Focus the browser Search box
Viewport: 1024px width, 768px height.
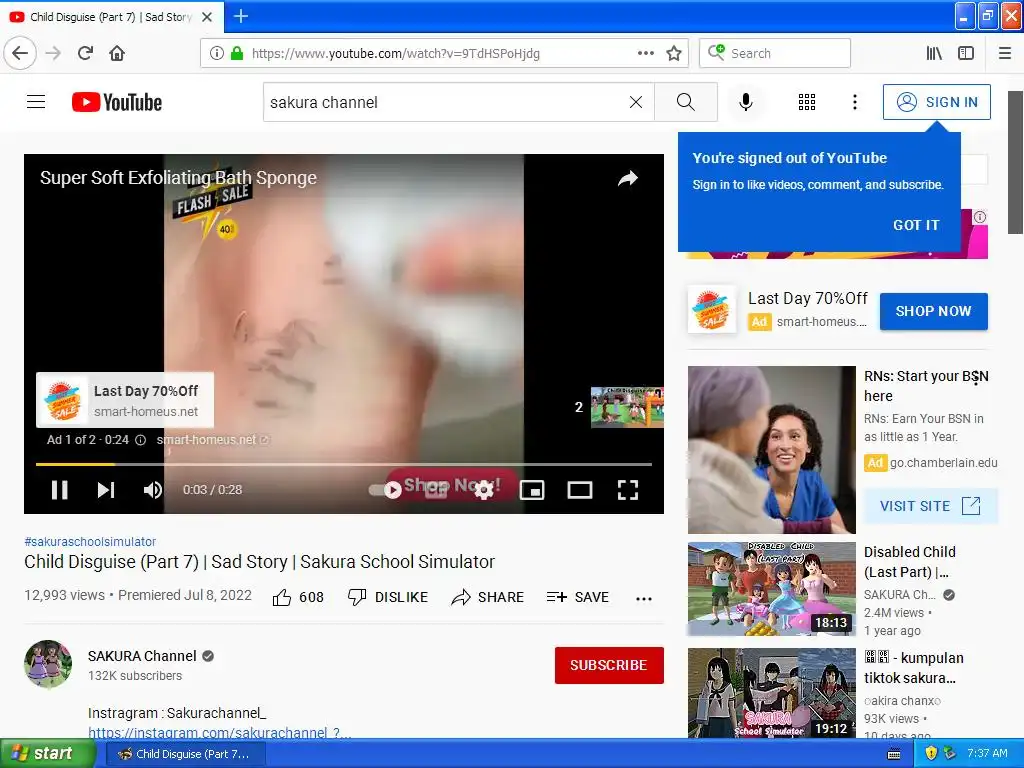(775, 53)
